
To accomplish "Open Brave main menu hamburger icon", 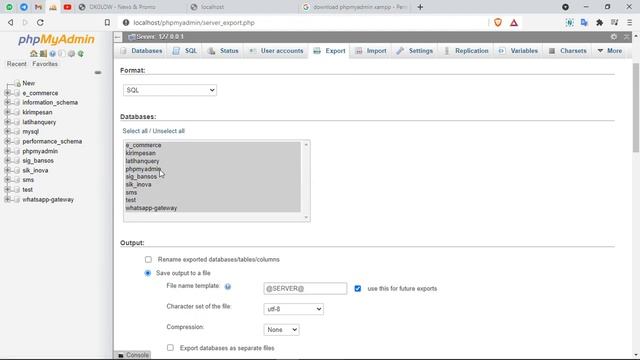I will 629,22.
